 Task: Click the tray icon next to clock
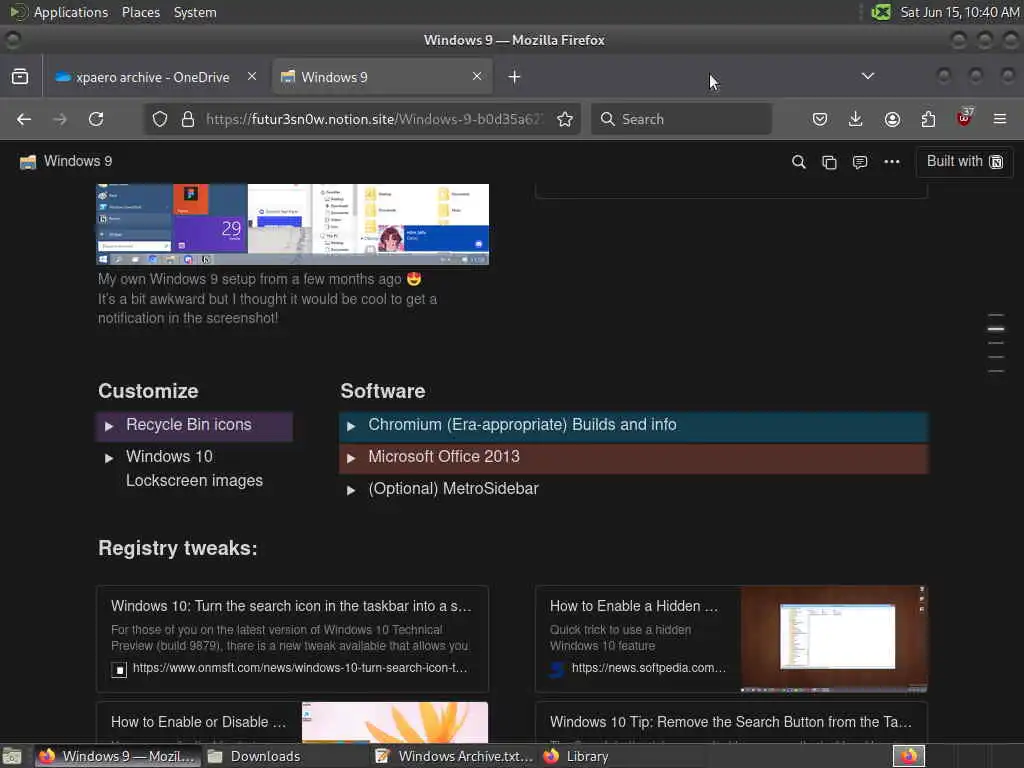click(x=881, y=12)
